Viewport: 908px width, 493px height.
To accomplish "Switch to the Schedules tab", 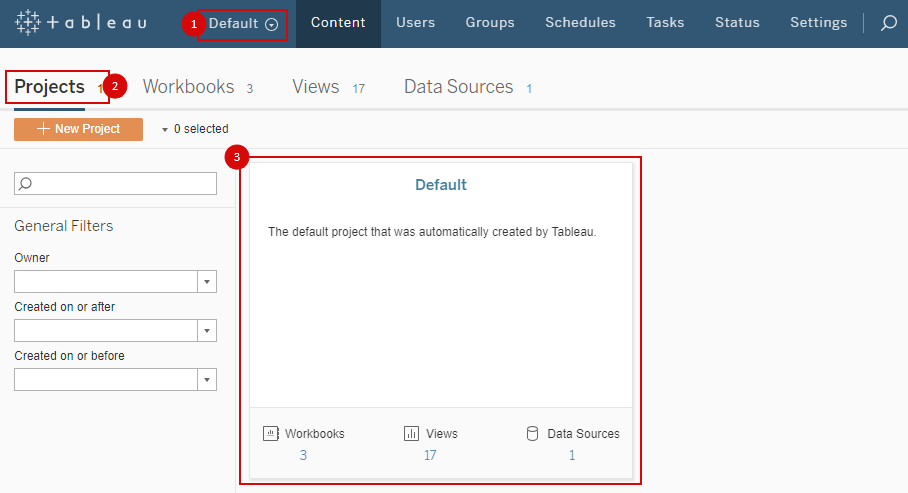I will pyautogui.click(x=580, y=23).
